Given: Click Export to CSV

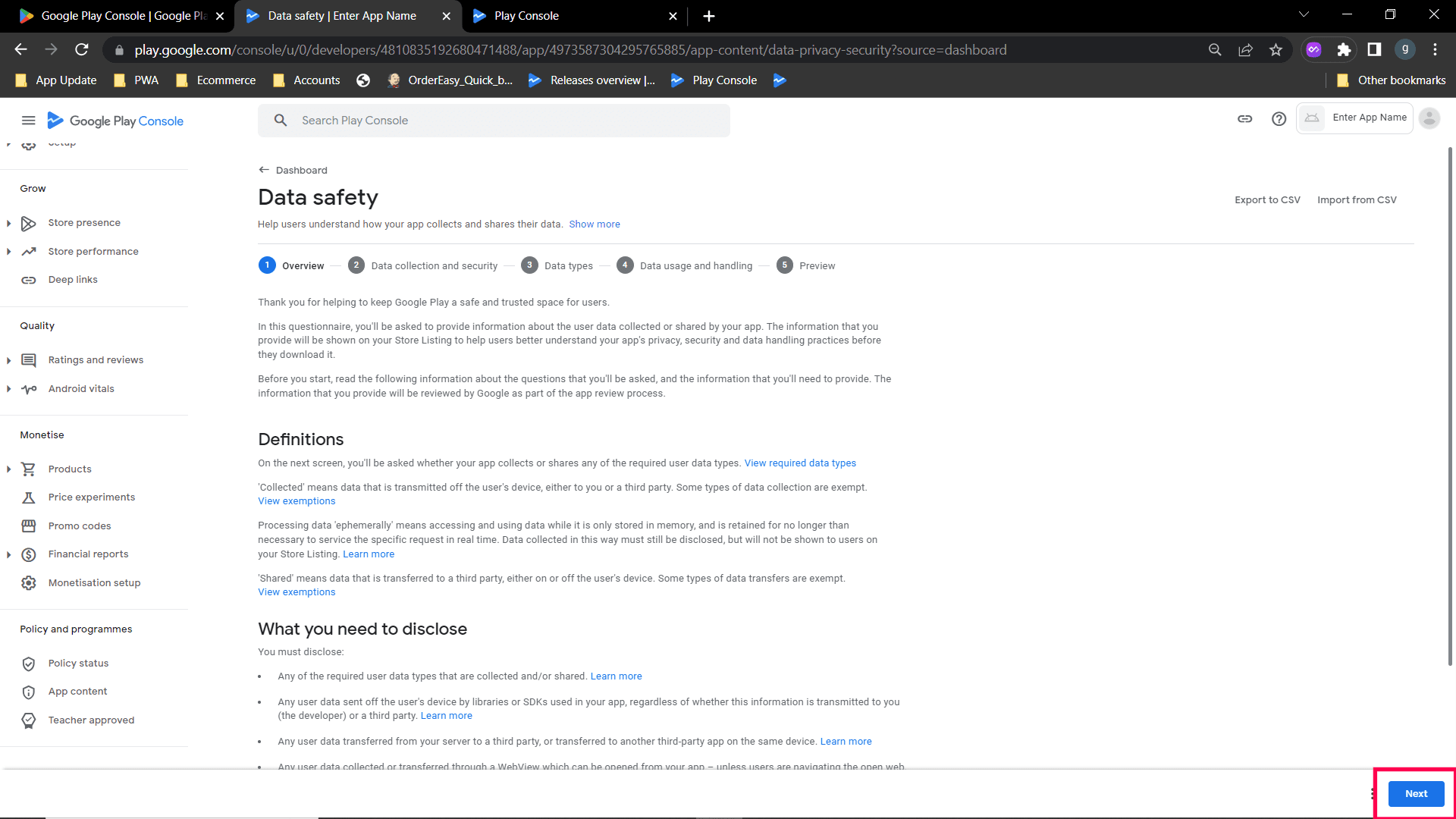Looking at the screenshot, I should [x=1266, y=200].
